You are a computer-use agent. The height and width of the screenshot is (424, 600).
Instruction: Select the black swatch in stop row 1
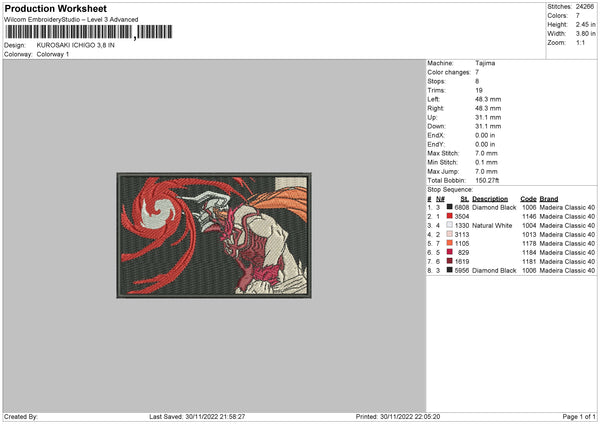(x=450, y=207)
